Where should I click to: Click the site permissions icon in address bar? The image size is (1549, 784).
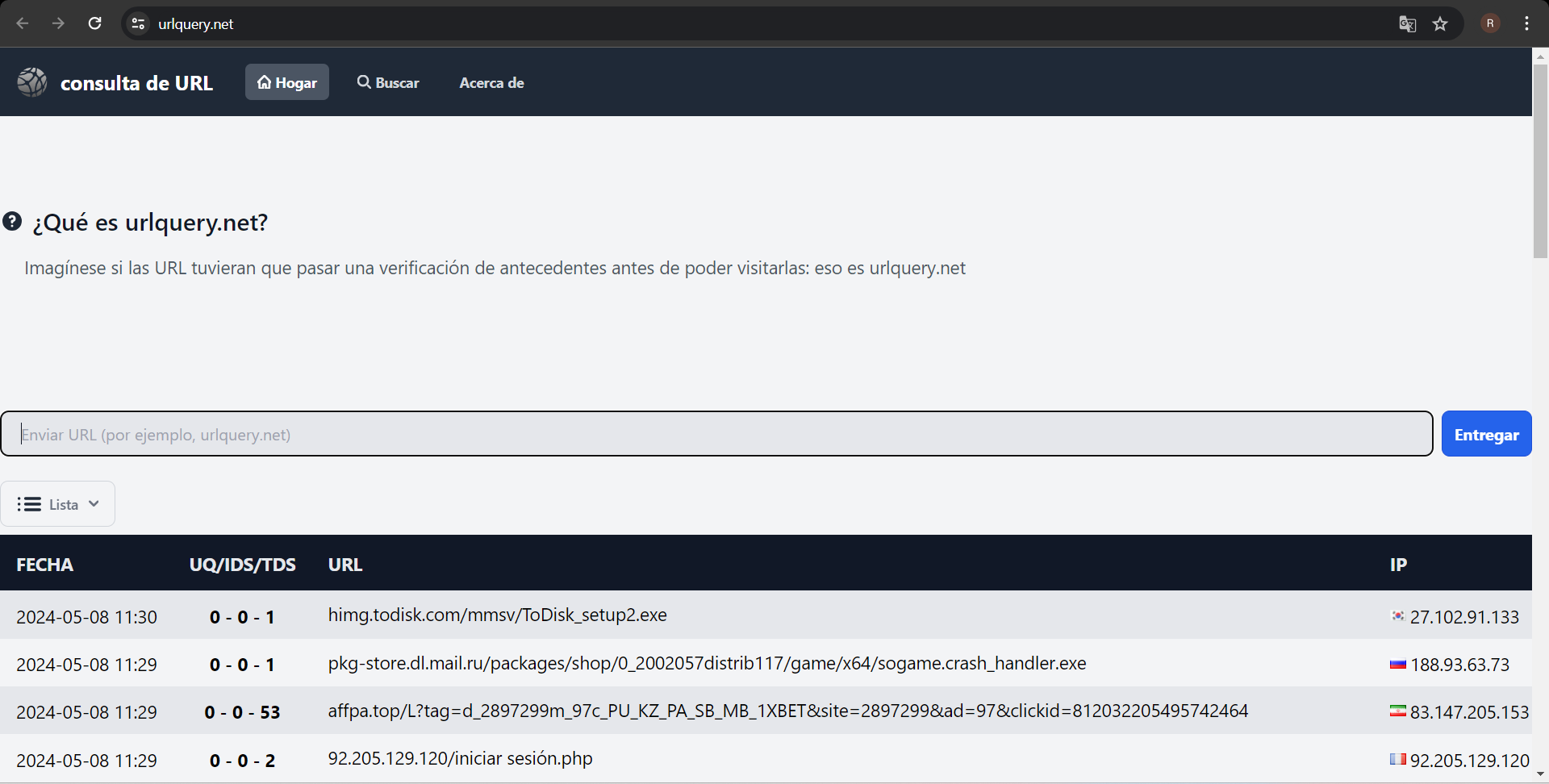(137, 23)
